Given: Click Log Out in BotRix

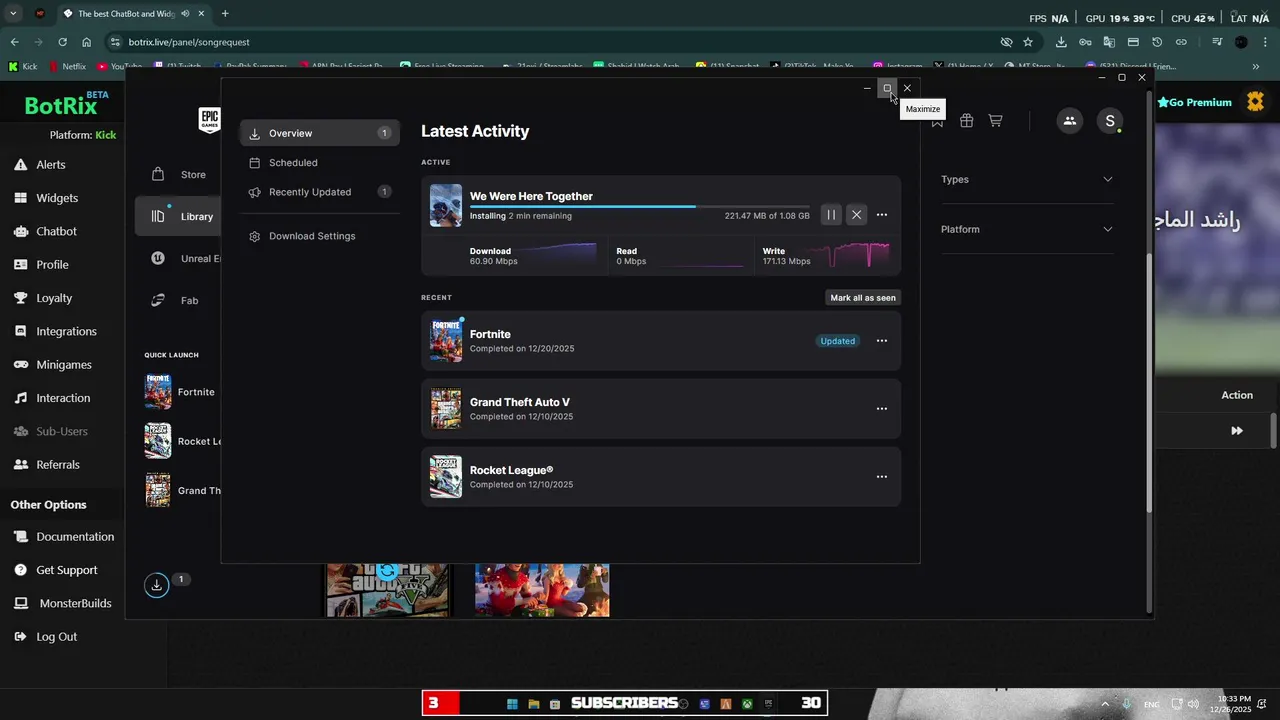Looking at the screenshot, I should coord(56,637).
